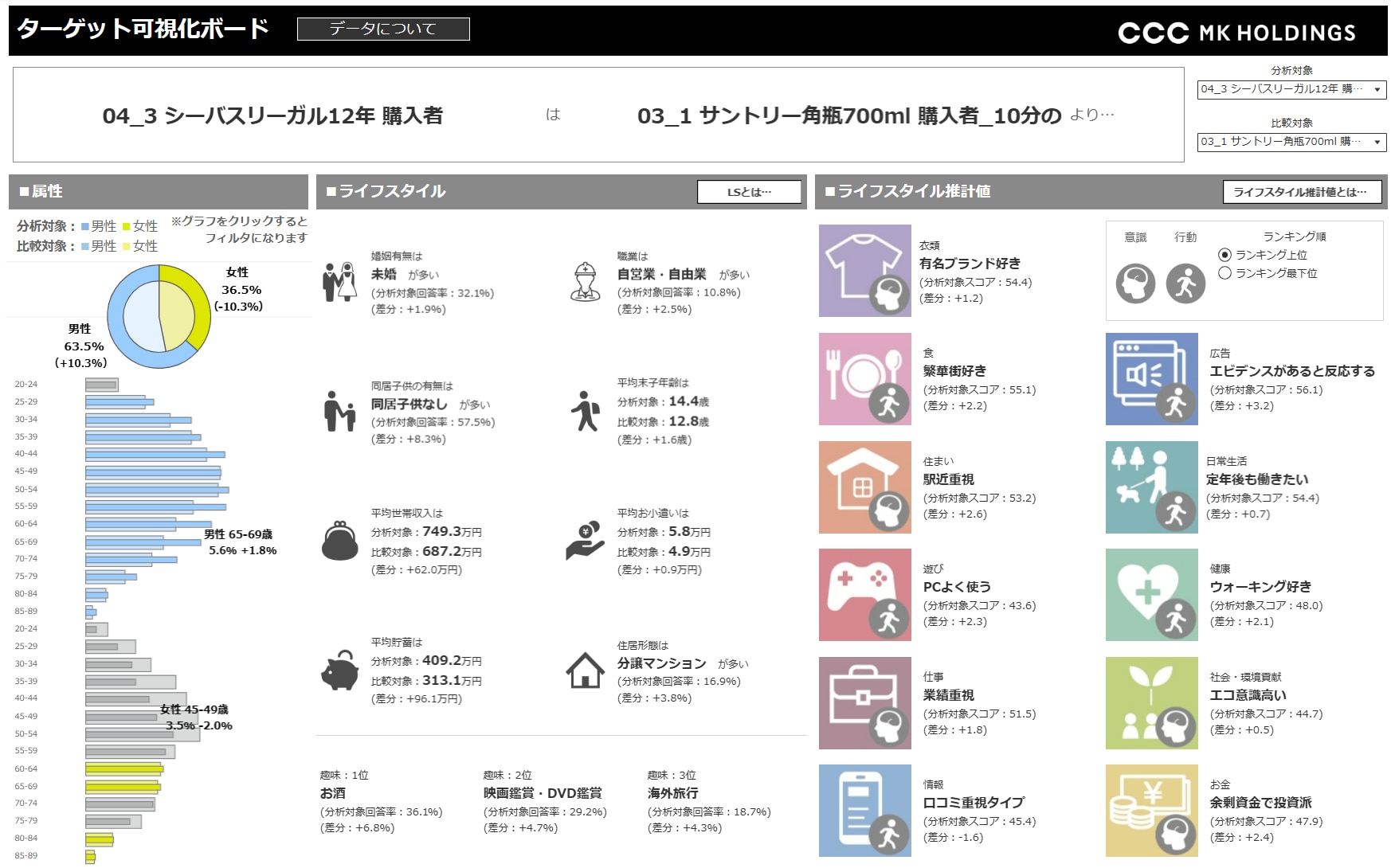
Task: Click the エコ意識高い sprout tile
Action: click(1151, 702)
